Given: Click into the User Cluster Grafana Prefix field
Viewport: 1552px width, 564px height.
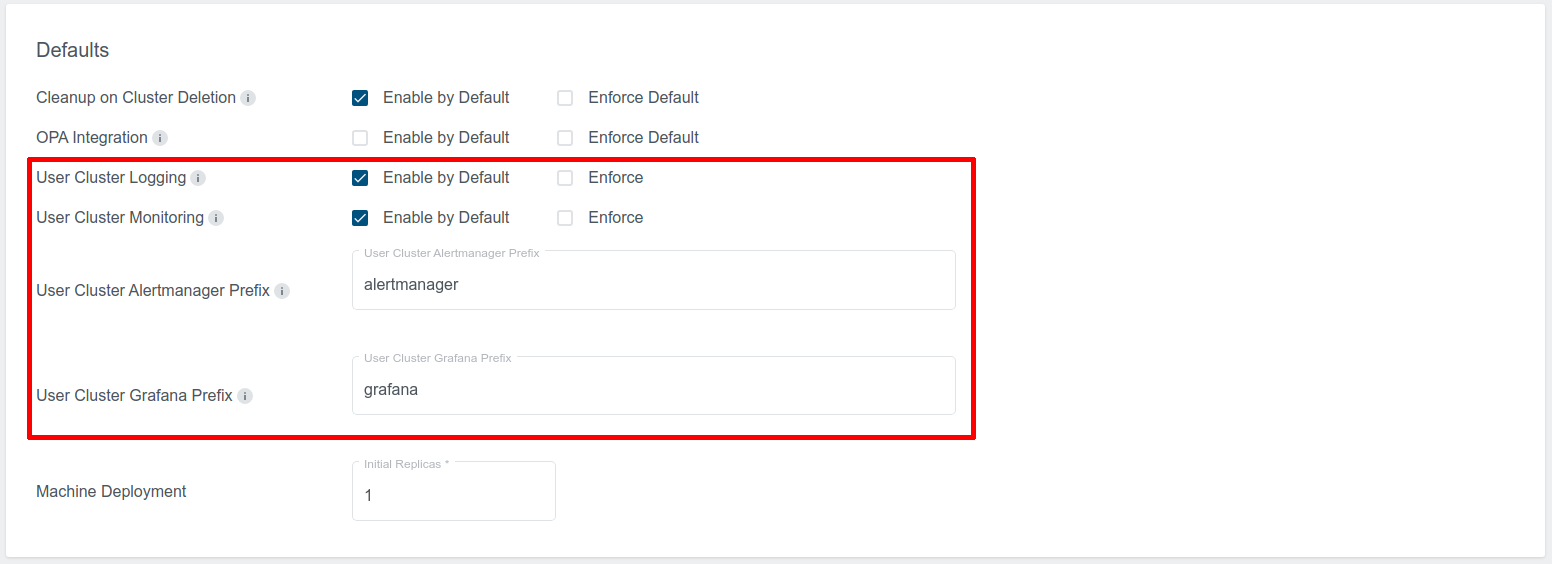Looking at the screenshot, I should [x=653, y=390].
